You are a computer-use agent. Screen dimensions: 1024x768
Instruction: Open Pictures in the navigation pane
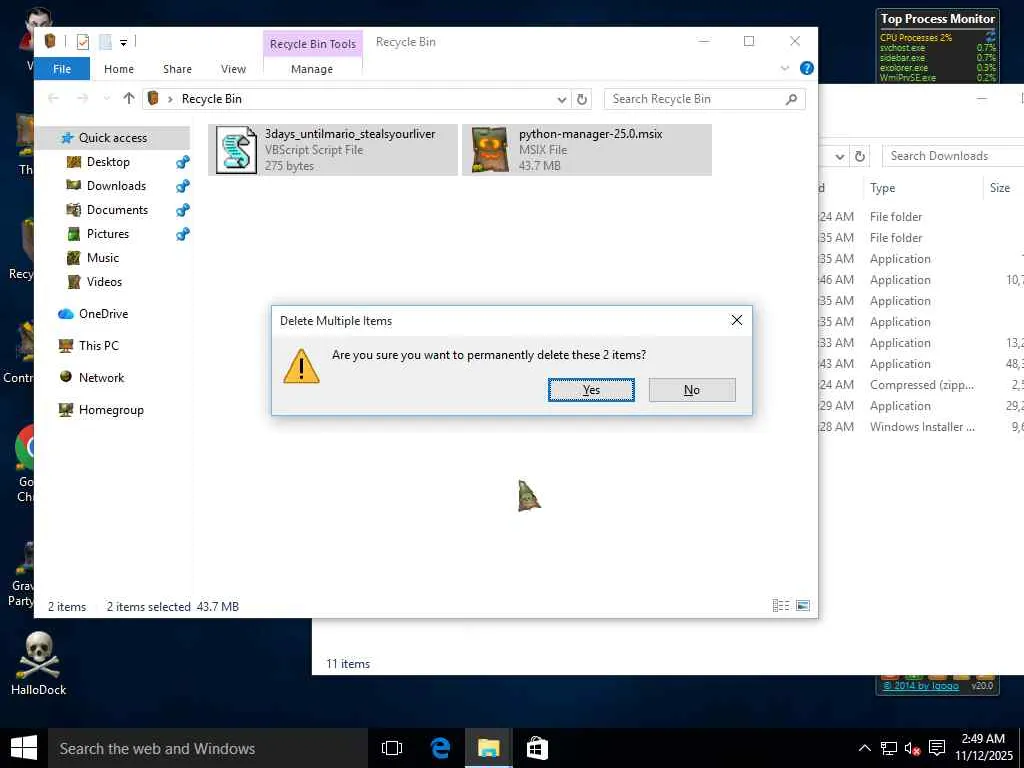(x=108, y=234)
